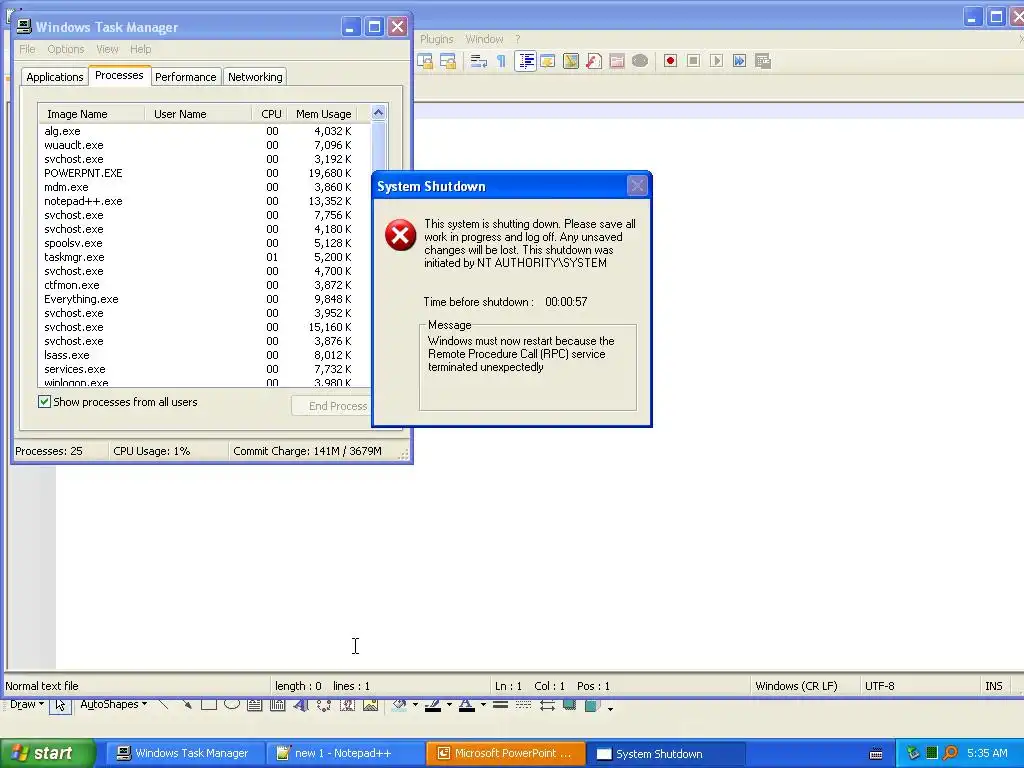1024x768 pixels.
Task: Click the macro Playback icon
Action: tap(716, 61)
